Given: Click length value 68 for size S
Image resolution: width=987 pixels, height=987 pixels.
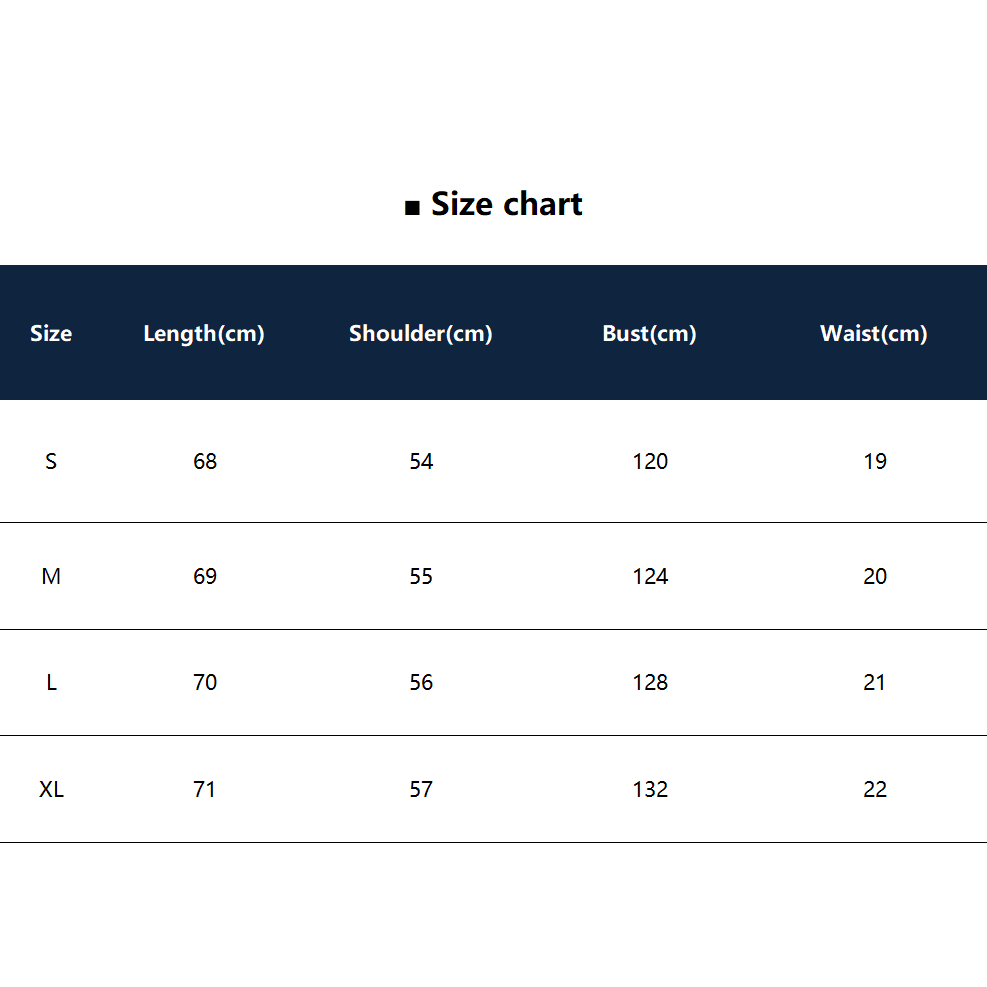Looking at the screenshot, I should click(x=205, y=461).
